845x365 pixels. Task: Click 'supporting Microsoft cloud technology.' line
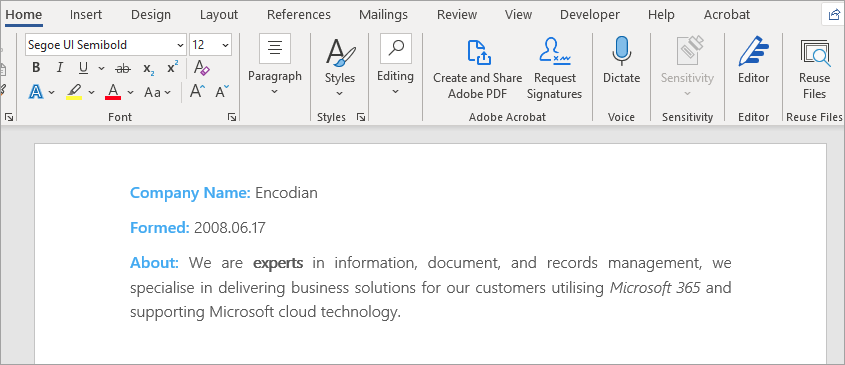point(266,312)
